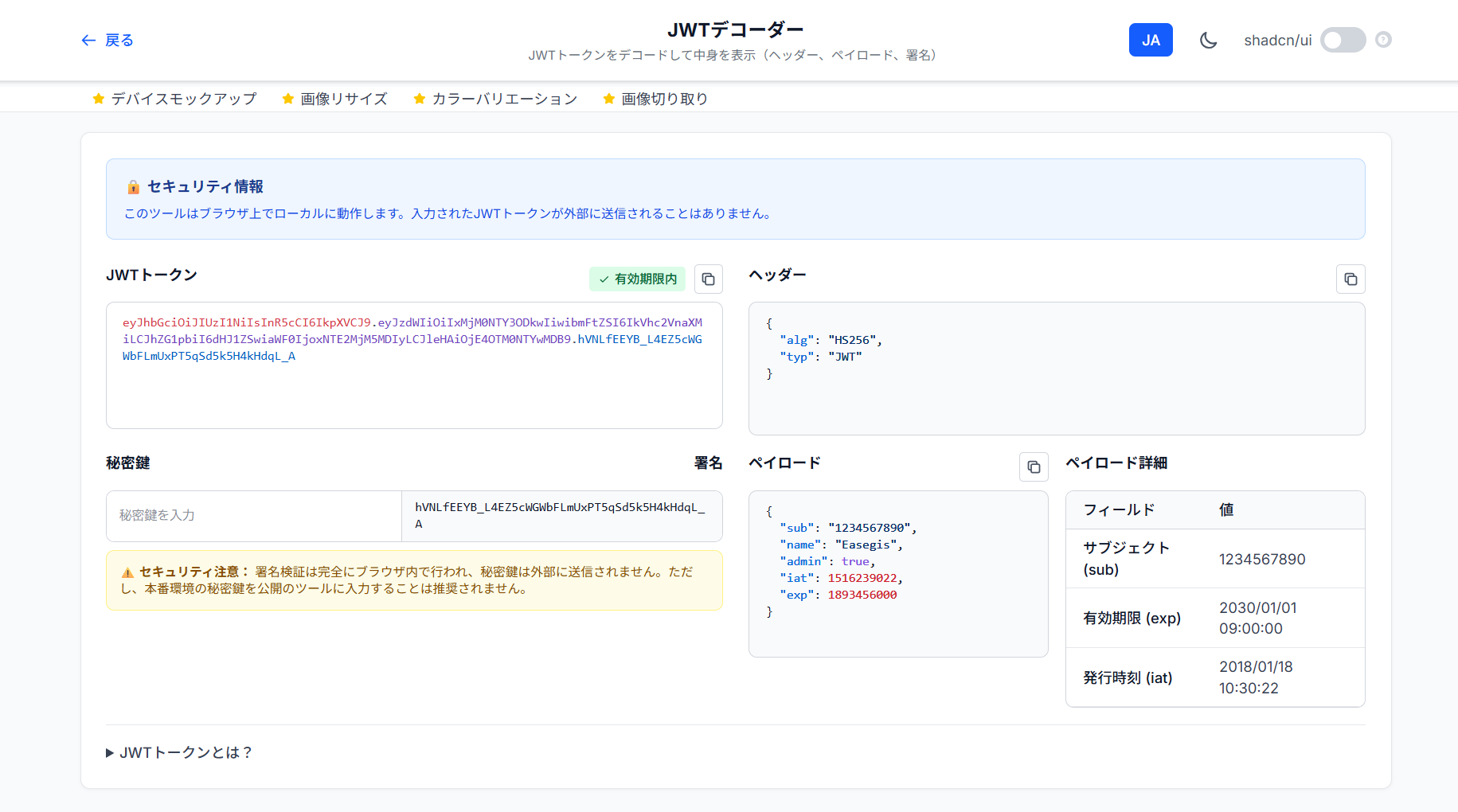Select the サブジェクト (sub) value 1234567890
This screenshot has height=812, width=1458.
point(1262,560)
